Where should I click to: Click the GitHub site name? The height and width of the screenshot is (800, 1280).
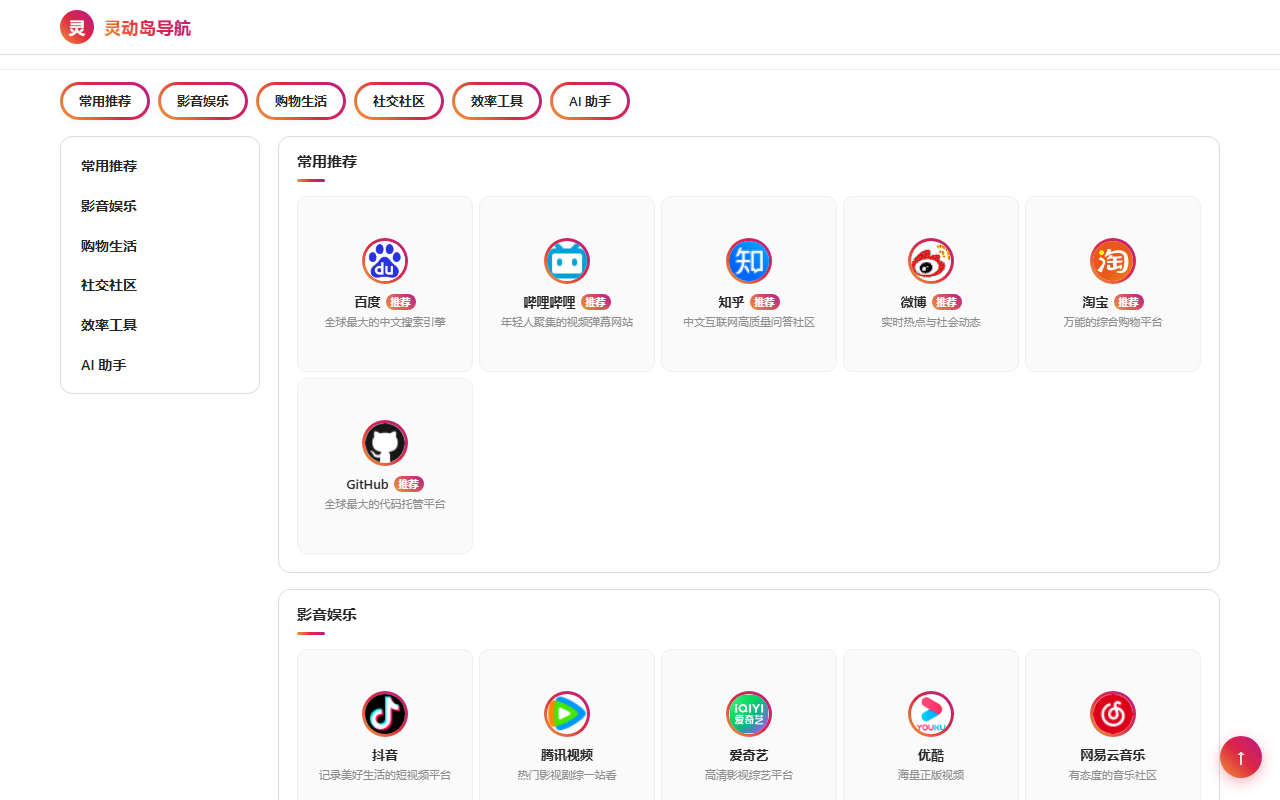point(367,484)
